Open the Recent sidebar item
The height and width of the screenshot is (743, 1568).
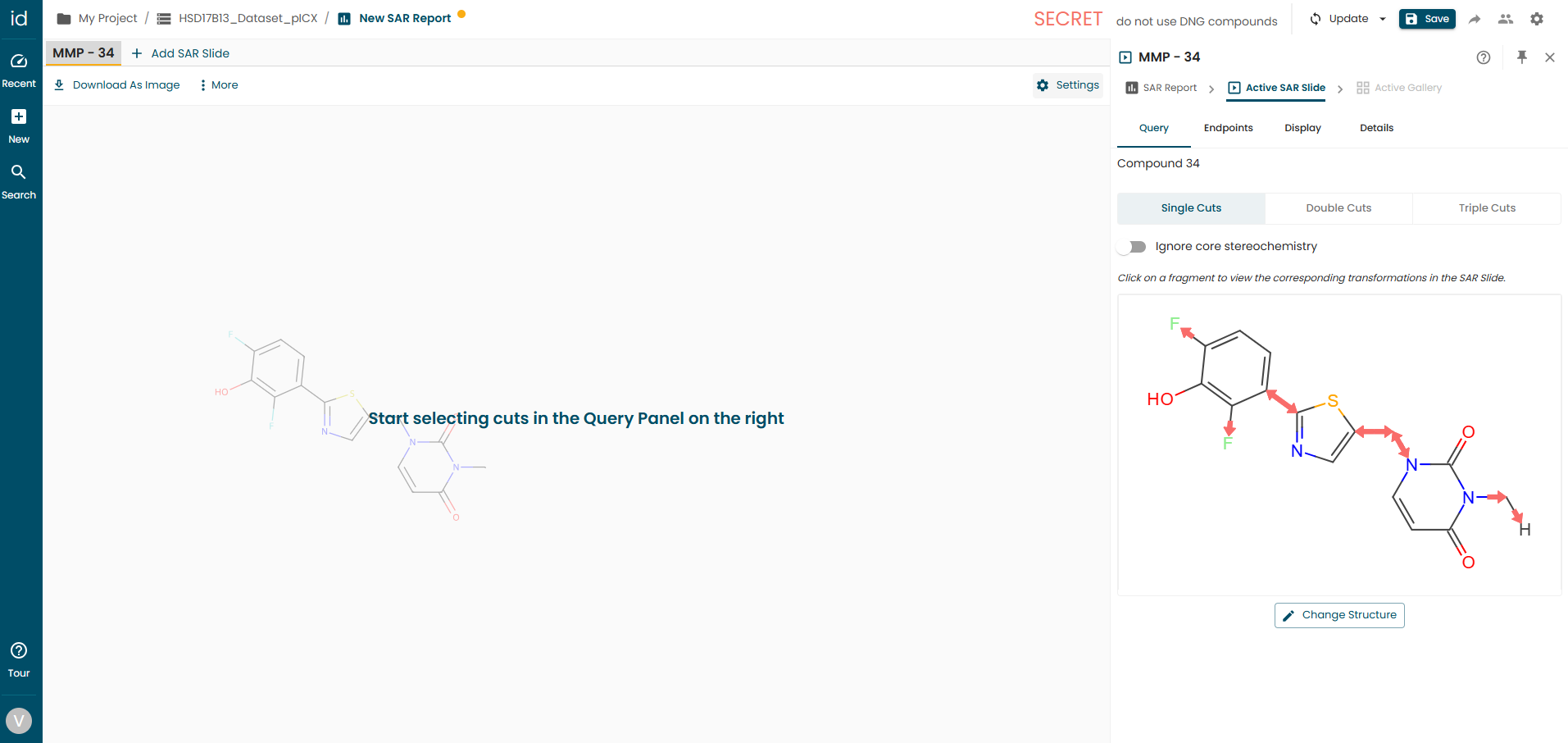point(19,71)
